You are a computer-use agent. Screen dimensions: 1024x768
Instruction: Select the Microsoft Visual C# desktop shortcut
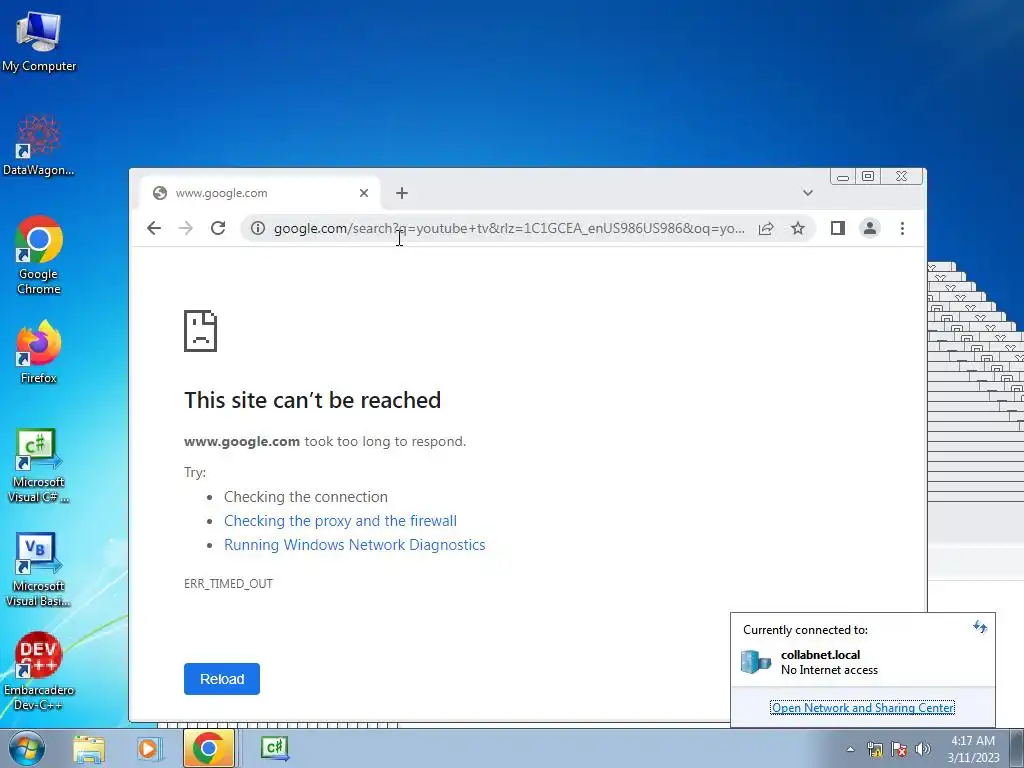(x=39, y=466)
